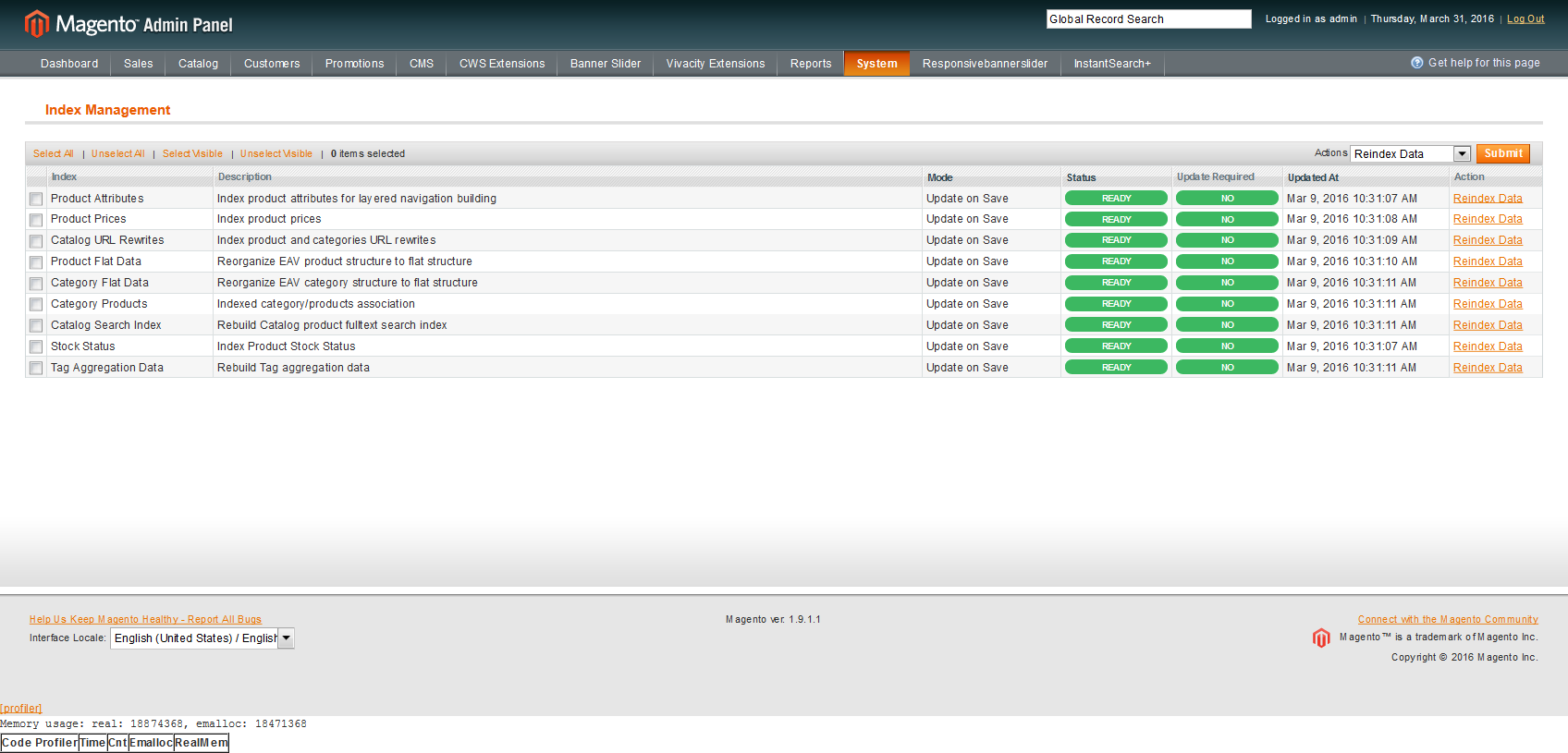Open the Customers menu
1568x753 pixels.
coord(272,64)
